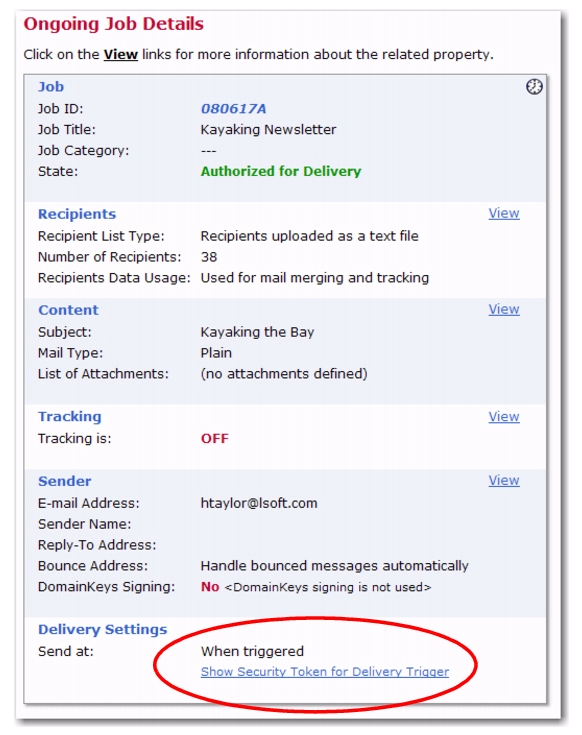Show Security Token for Delivery Trigger
The image size is (582, 735).
pyautogui.click(x=325, y=672)
